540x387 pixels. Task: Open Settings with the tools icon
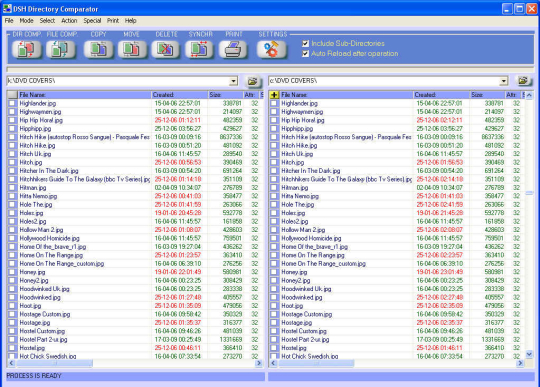click(271, 49)
